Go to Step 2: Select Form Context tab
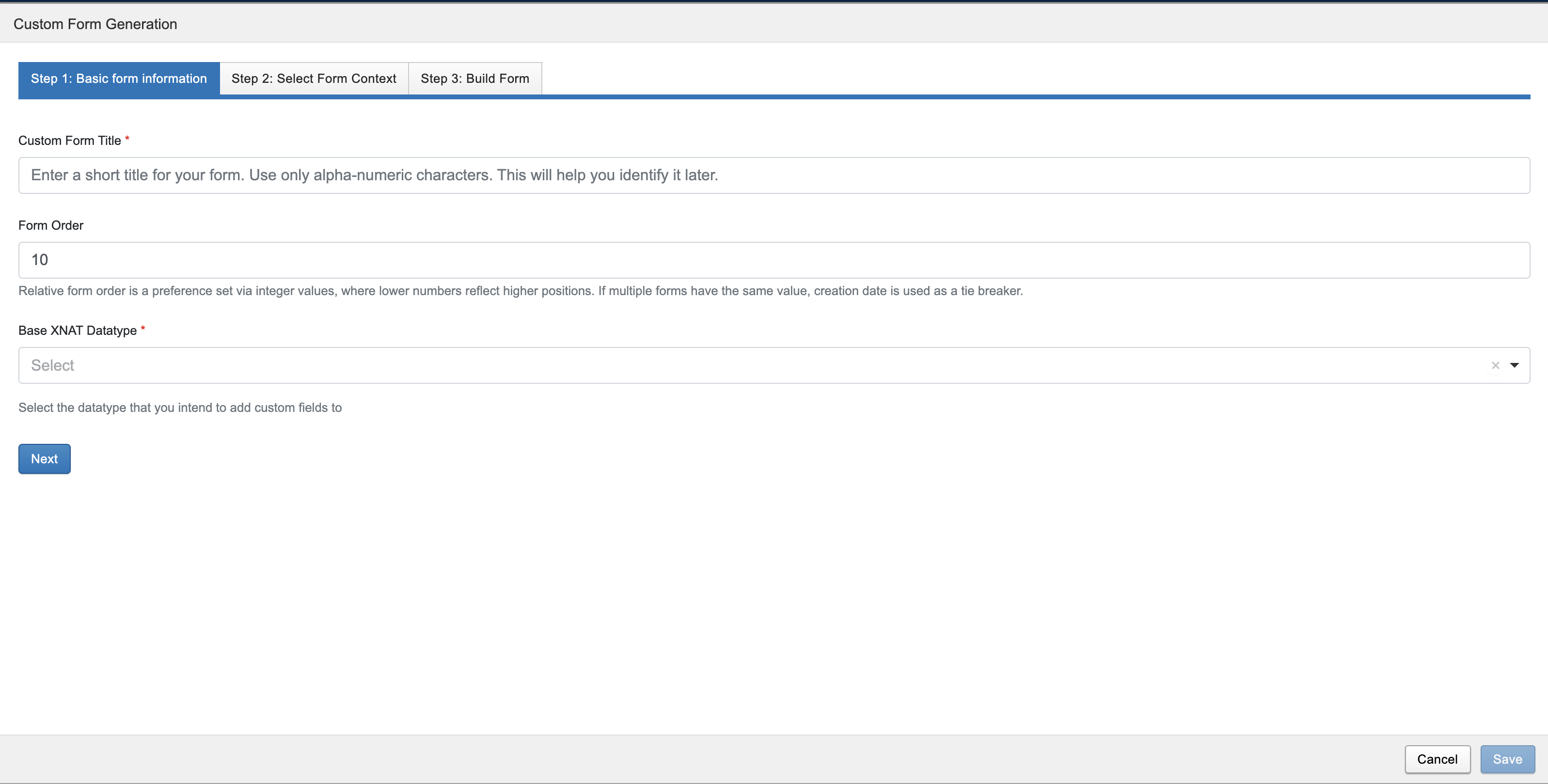This screenshot has width=1548, height=784. [314, 78]
